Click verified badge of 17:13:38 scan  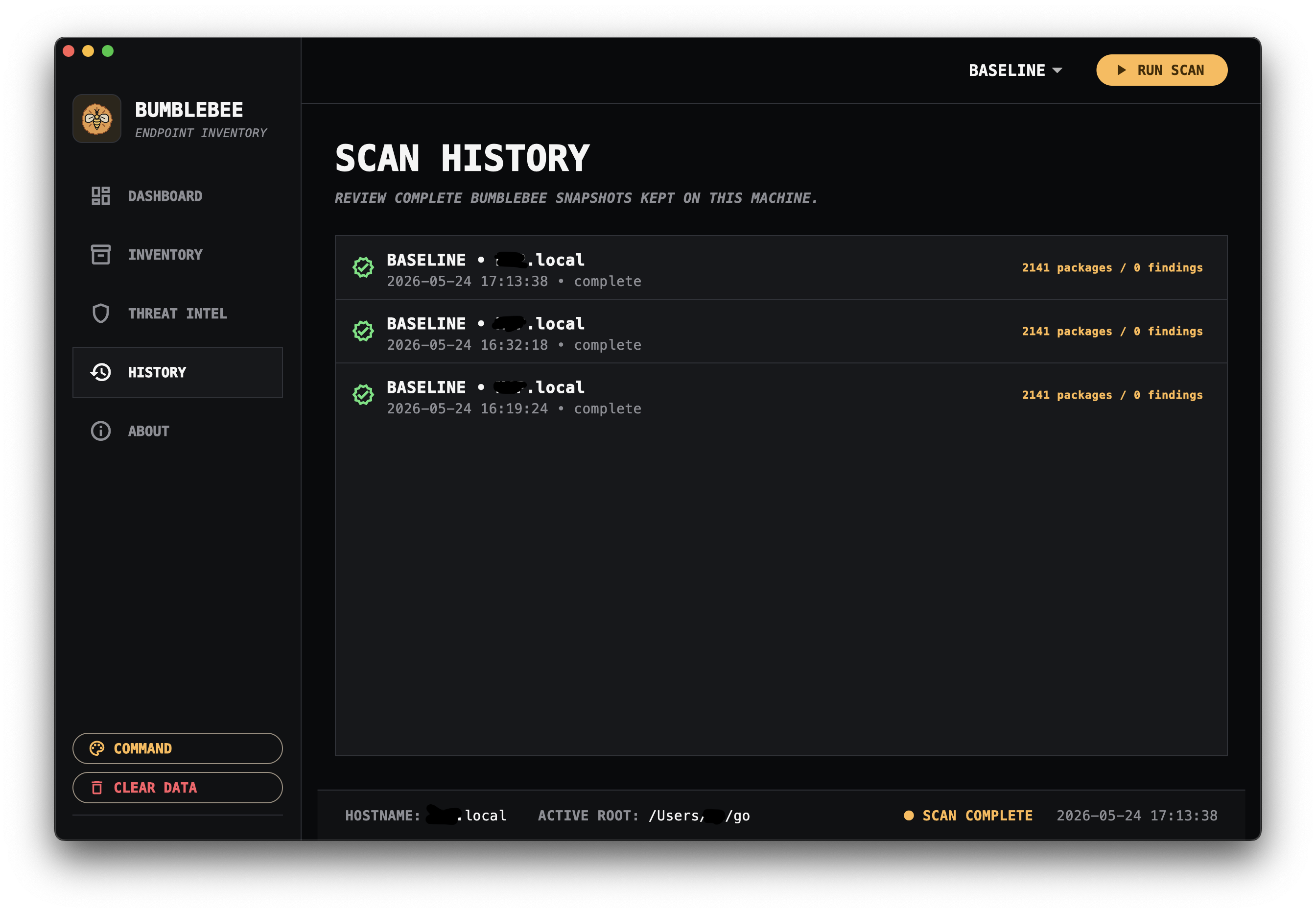363,267
